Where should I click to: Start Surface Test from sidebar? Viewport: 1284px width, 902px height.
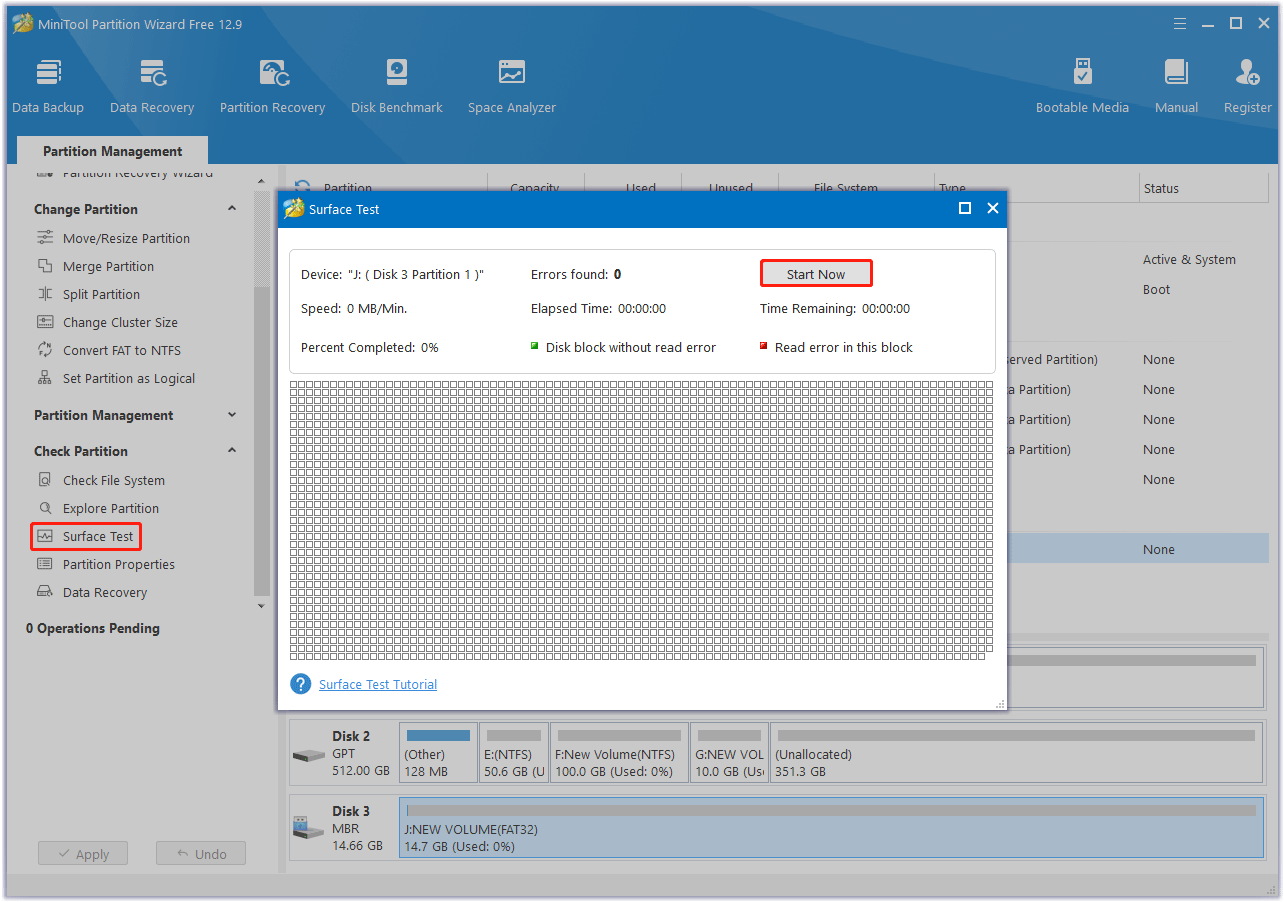pos(86,536)
